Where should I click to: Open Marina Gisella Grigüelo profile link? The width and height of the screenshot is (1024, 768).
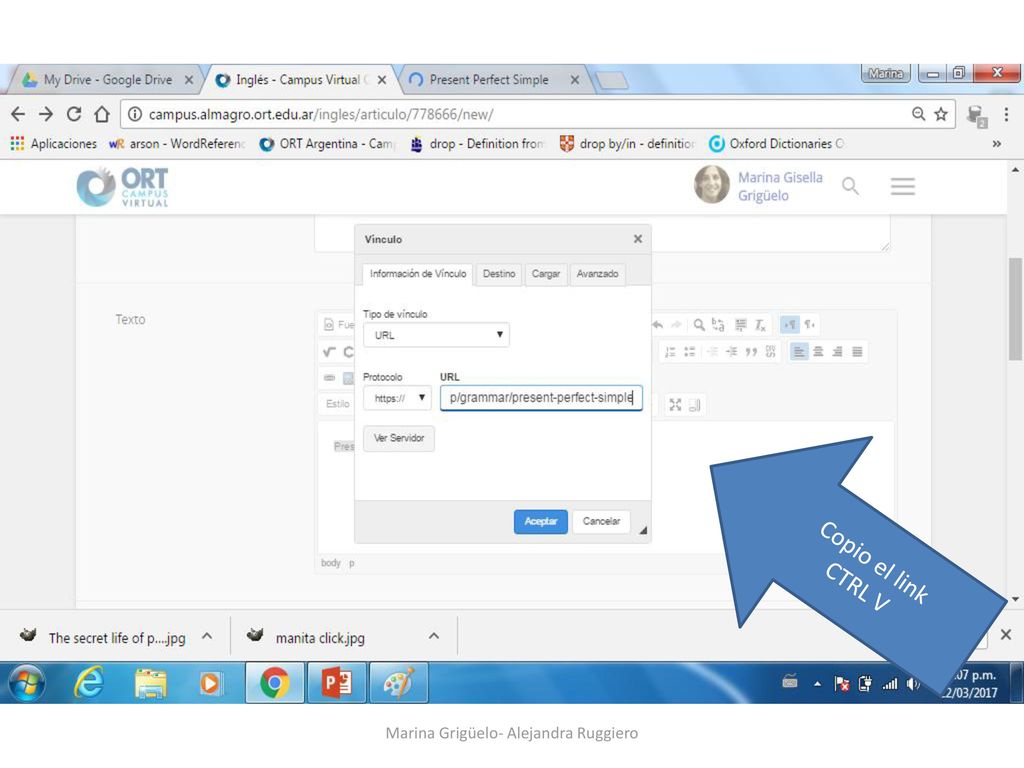pos(780,186)
